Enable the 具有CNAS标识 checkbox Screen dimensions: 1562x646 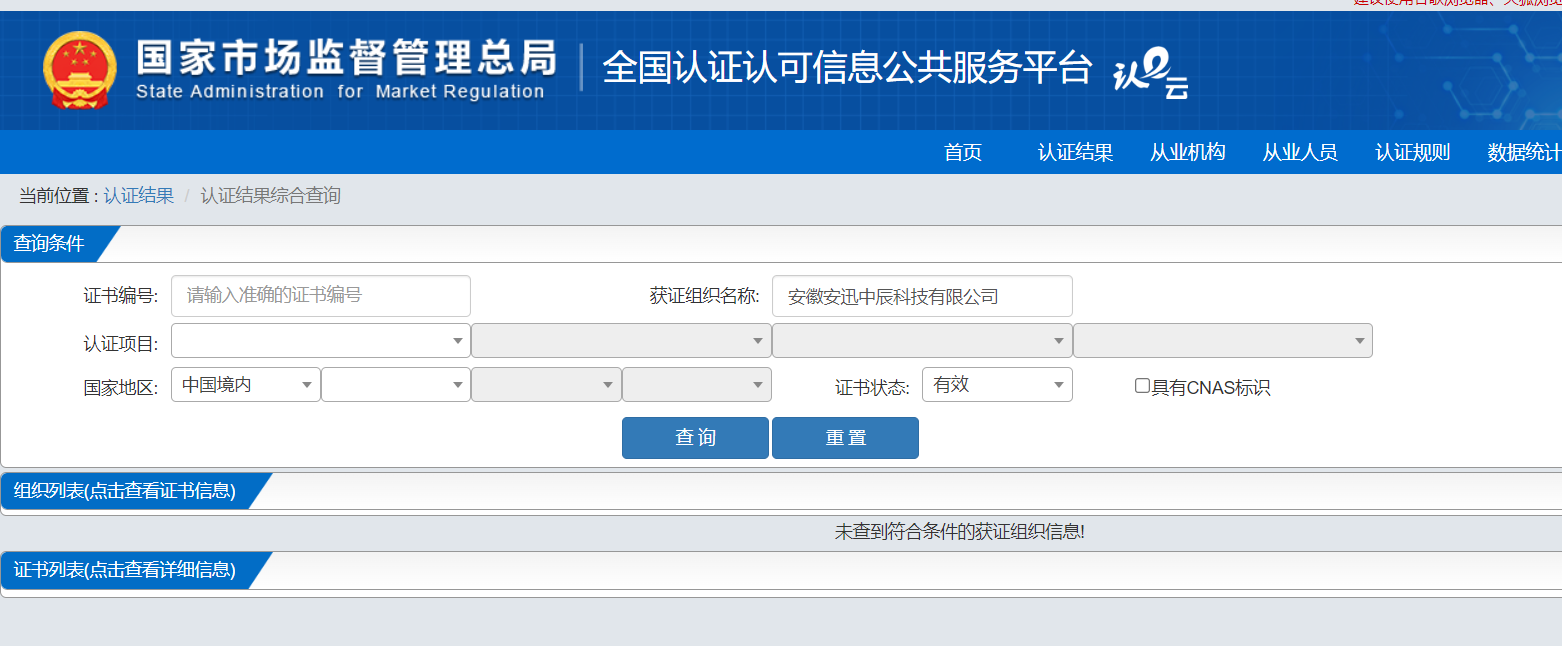click(x=1142, y=386)
